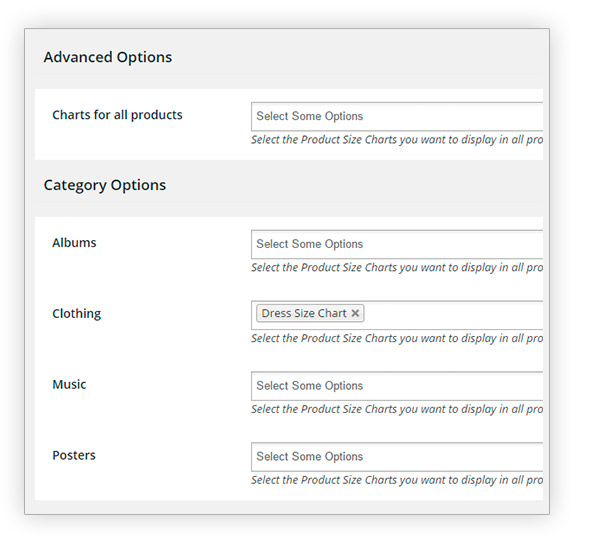This screenshot has width=600, height=547.
Task: Click the Posters category label
Action: click(74, 456)
